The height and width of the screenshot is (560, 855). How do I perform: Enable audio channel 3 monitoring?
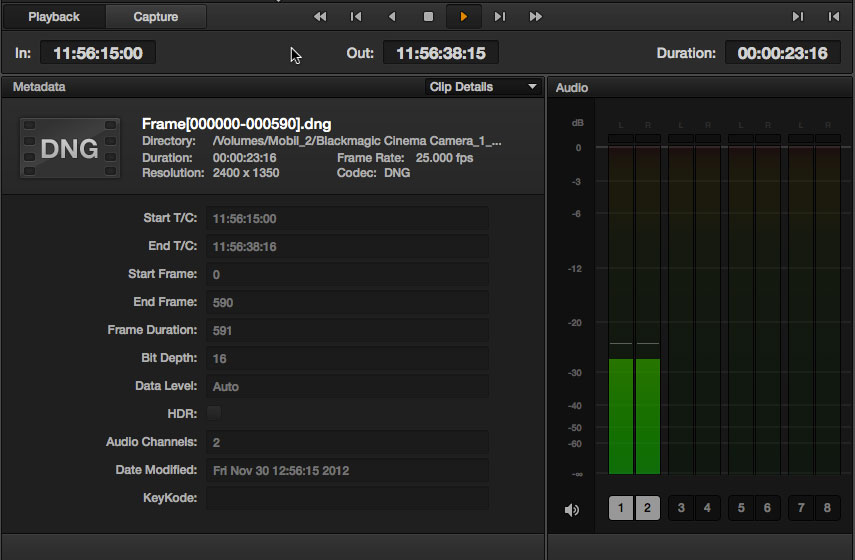click(681, 508)
